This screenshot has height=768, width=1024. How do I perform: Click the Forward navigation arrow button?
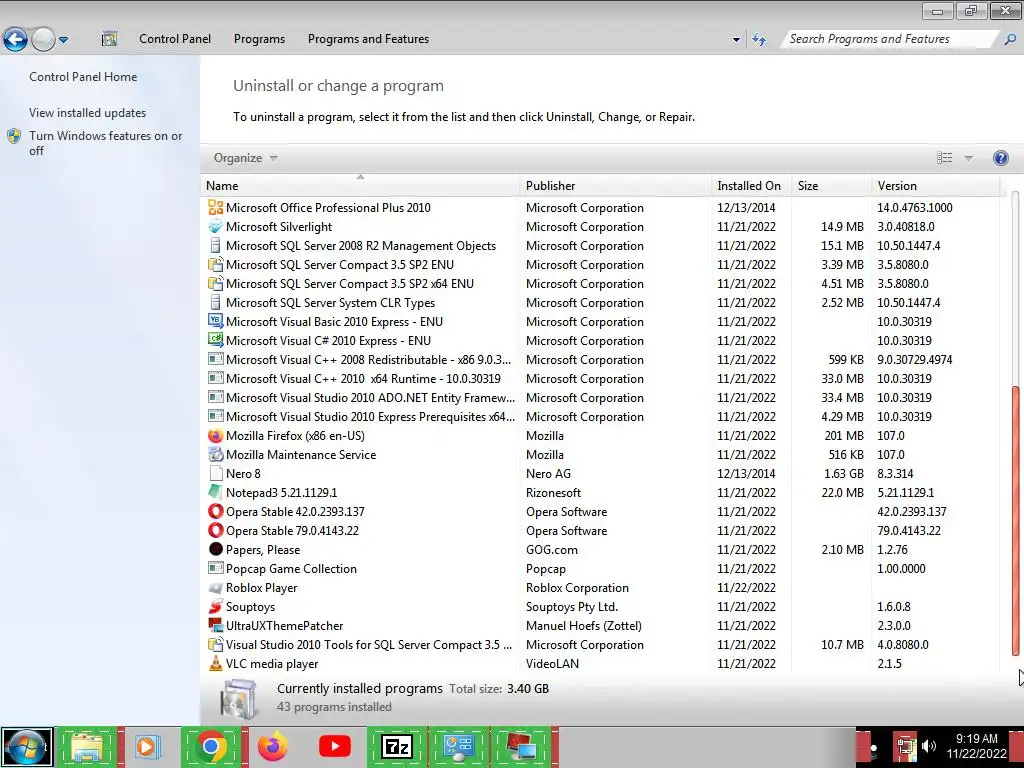(x=43, y=39)
